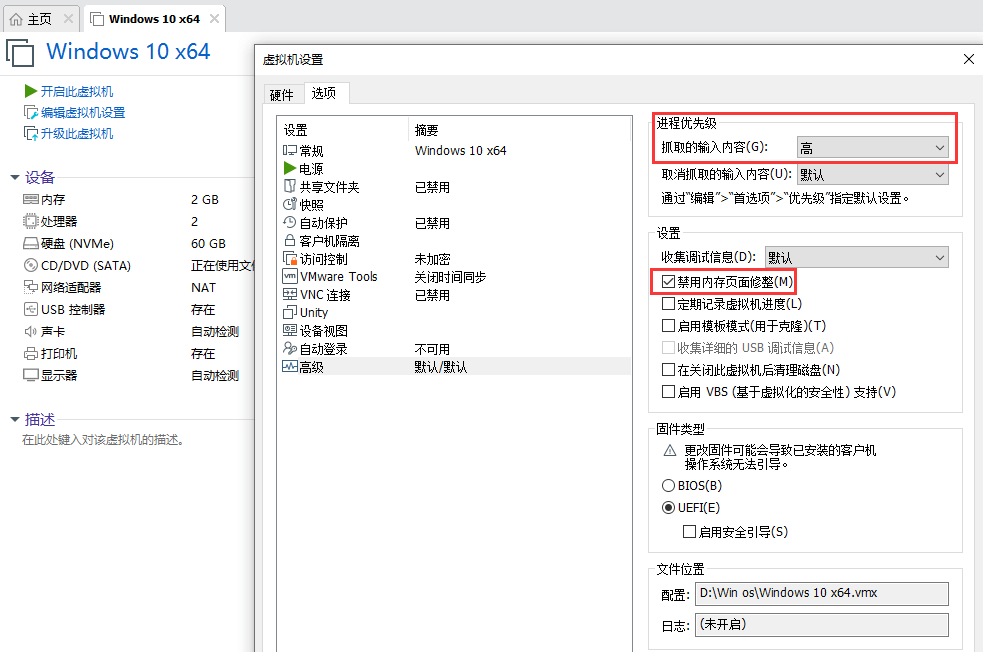Expand the gather debugging information dropdown

856,258
